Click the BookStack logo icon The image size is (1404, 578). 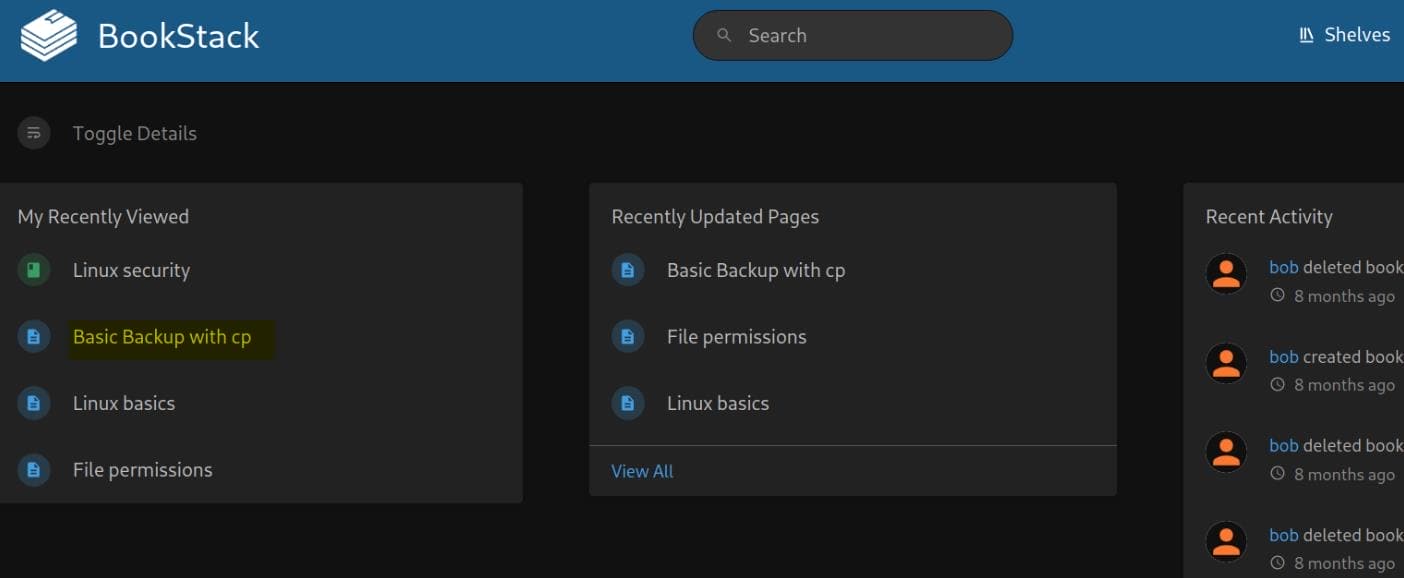coord(49,36)
